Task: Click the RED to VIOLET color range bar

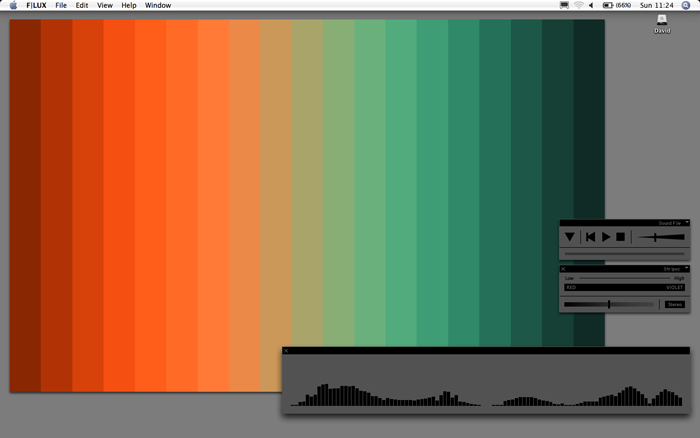Action: 625,288
